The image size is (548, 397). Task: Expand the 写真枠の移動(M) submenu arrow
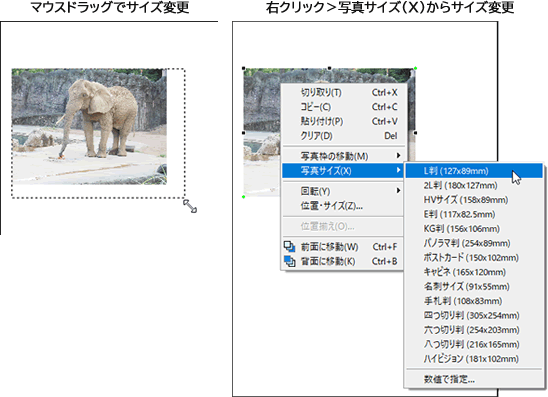[398, 156]
